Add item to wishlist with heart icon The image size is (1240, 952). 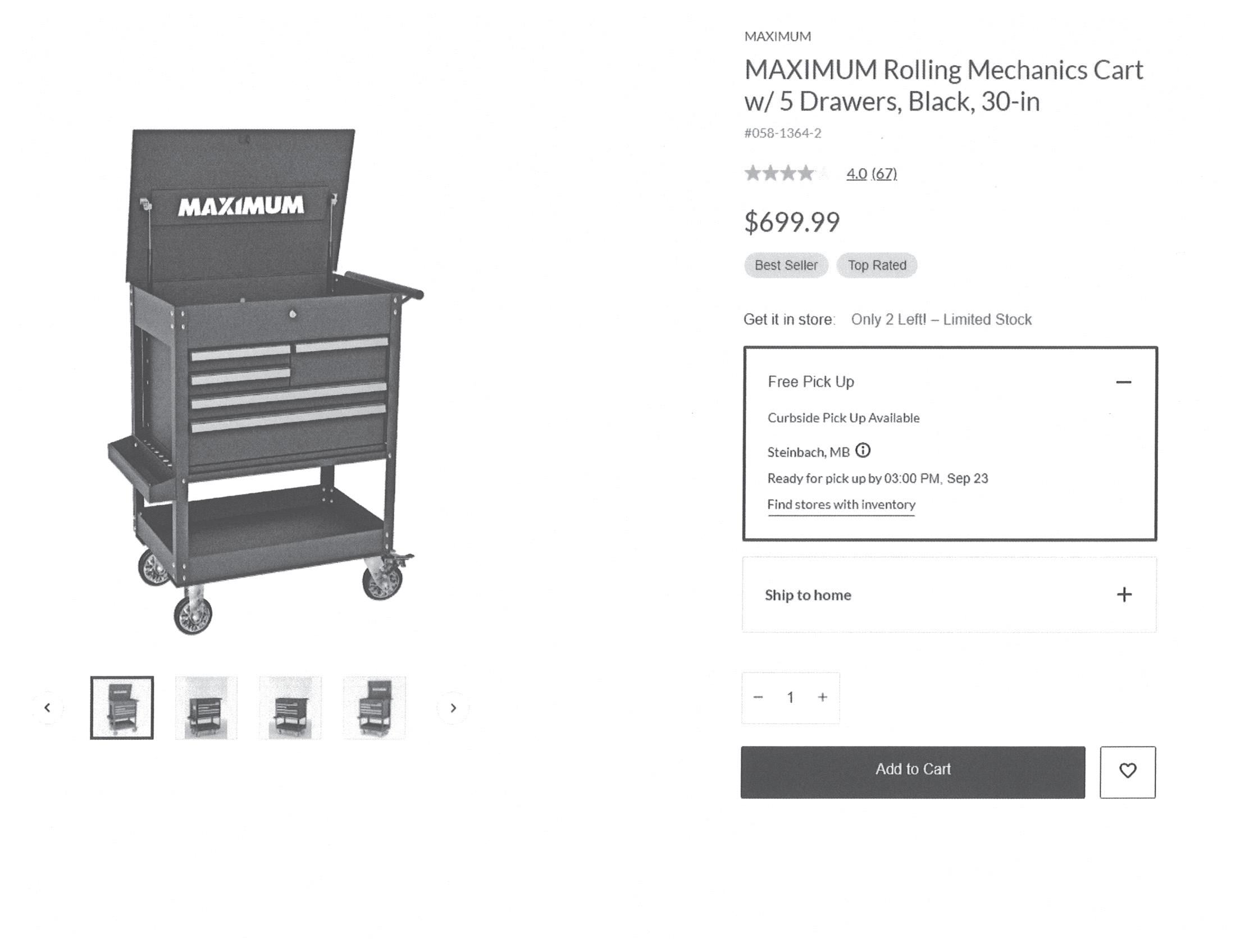[1127, 771]
